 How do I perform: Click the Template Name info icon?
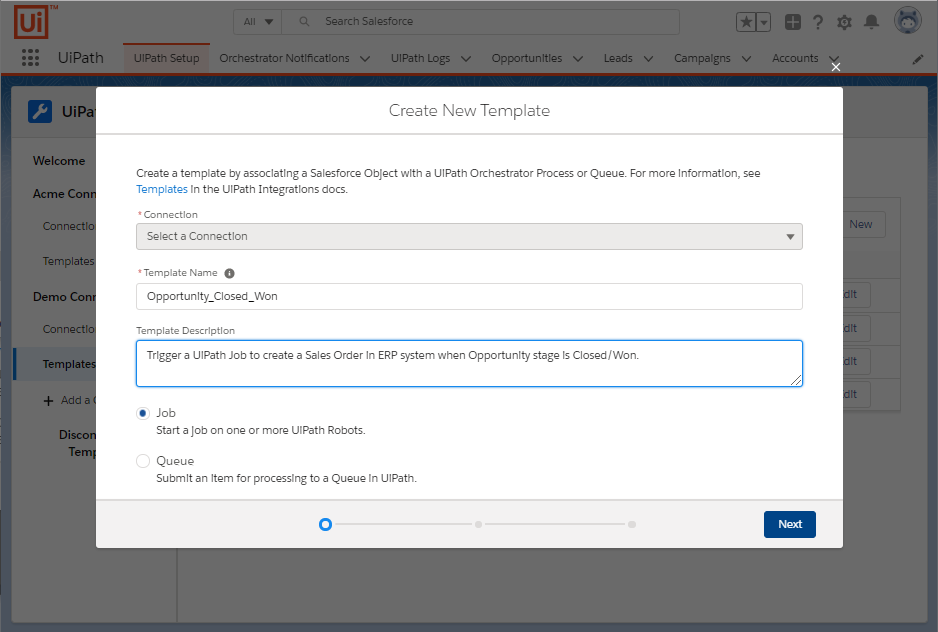point(229,273)
